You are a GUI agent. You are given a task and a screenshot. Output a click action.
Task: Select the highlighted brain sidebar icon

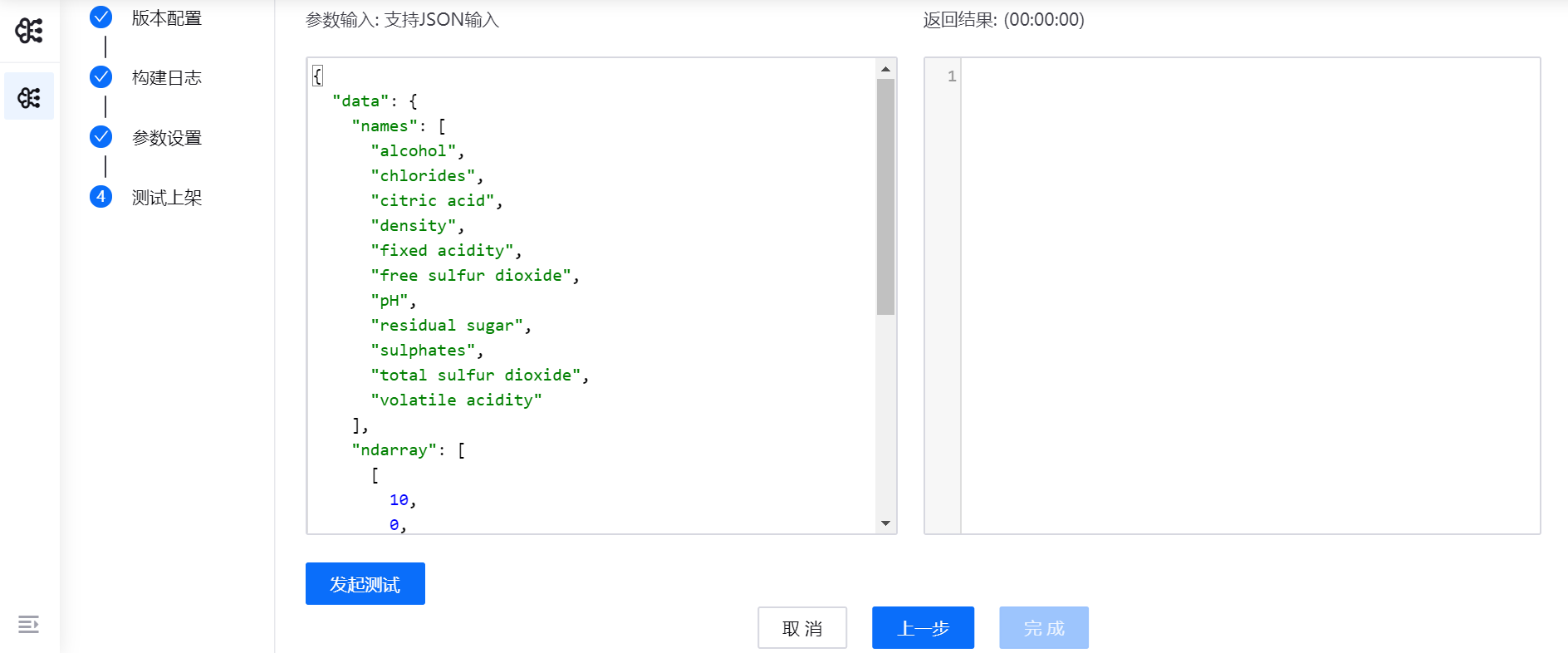[29, 97]
